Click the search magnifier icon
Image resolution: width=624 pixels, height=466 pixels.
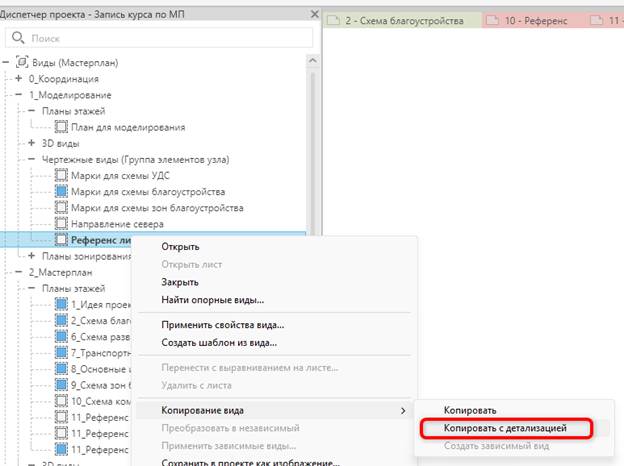click(18, 38)
